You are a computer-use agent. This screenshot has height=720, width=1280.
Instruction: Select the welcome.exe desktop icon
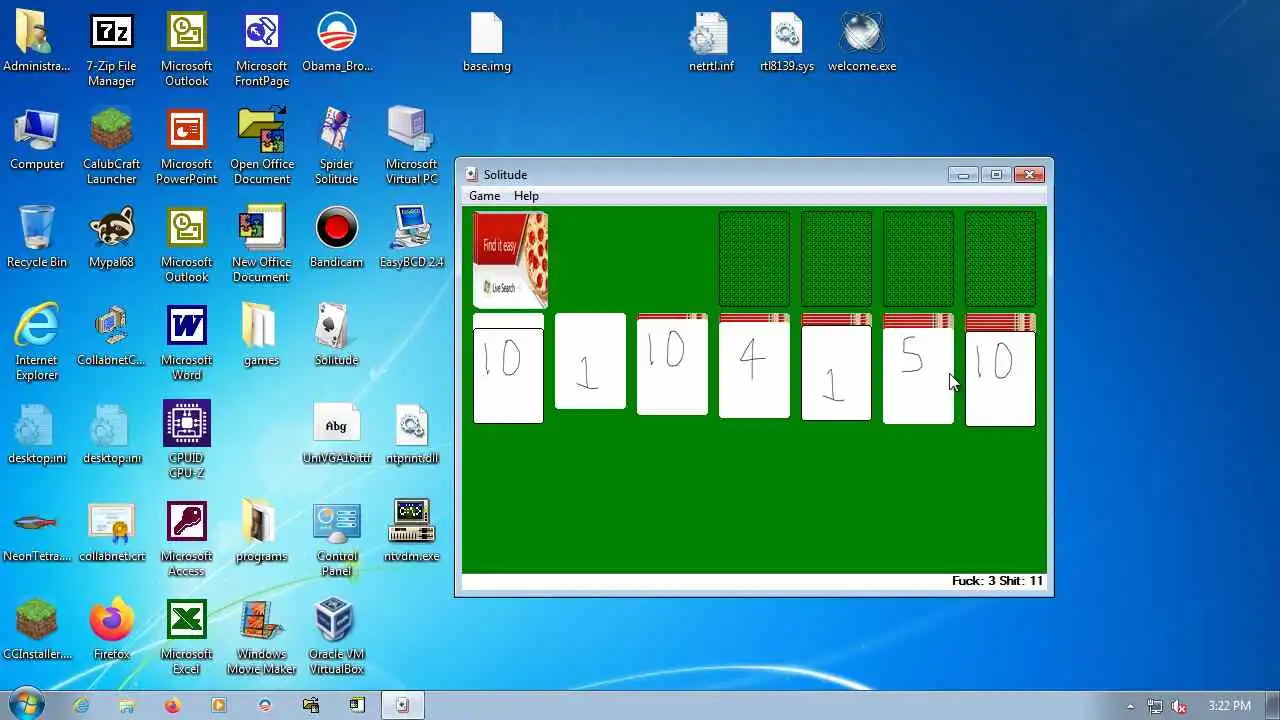pos(862,42)
